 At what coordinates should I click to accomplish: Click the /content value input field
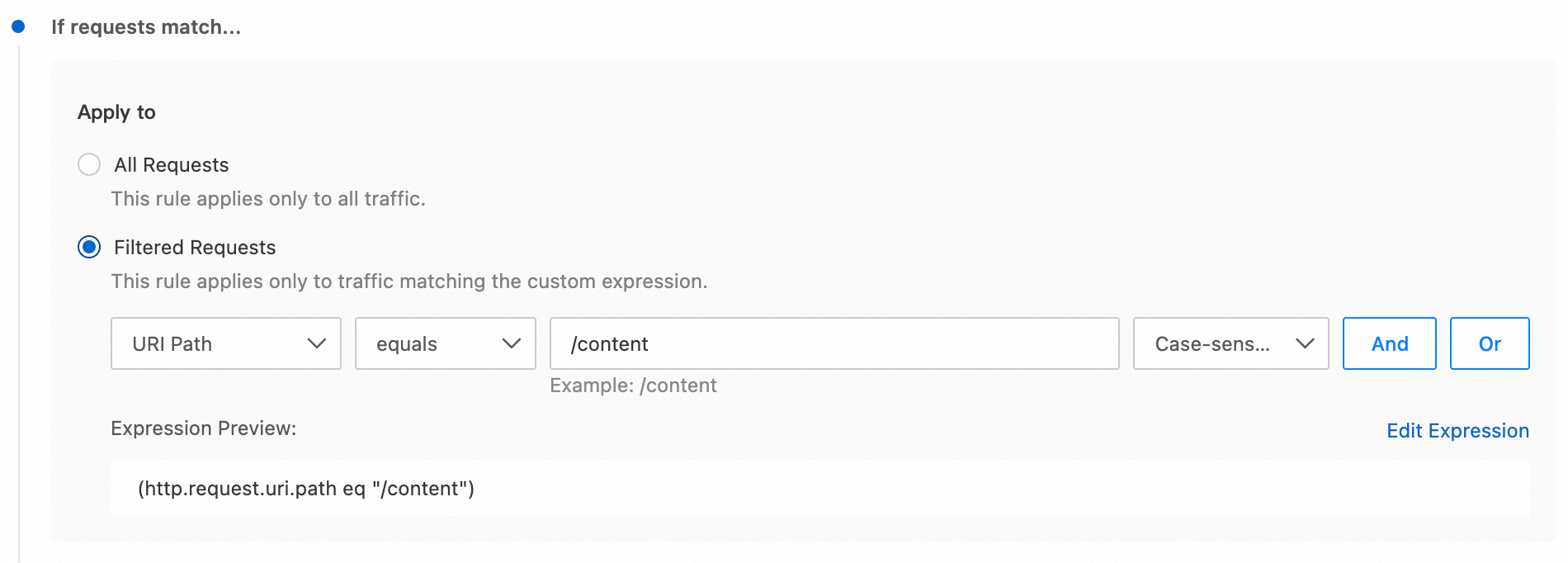pos(834,343)
